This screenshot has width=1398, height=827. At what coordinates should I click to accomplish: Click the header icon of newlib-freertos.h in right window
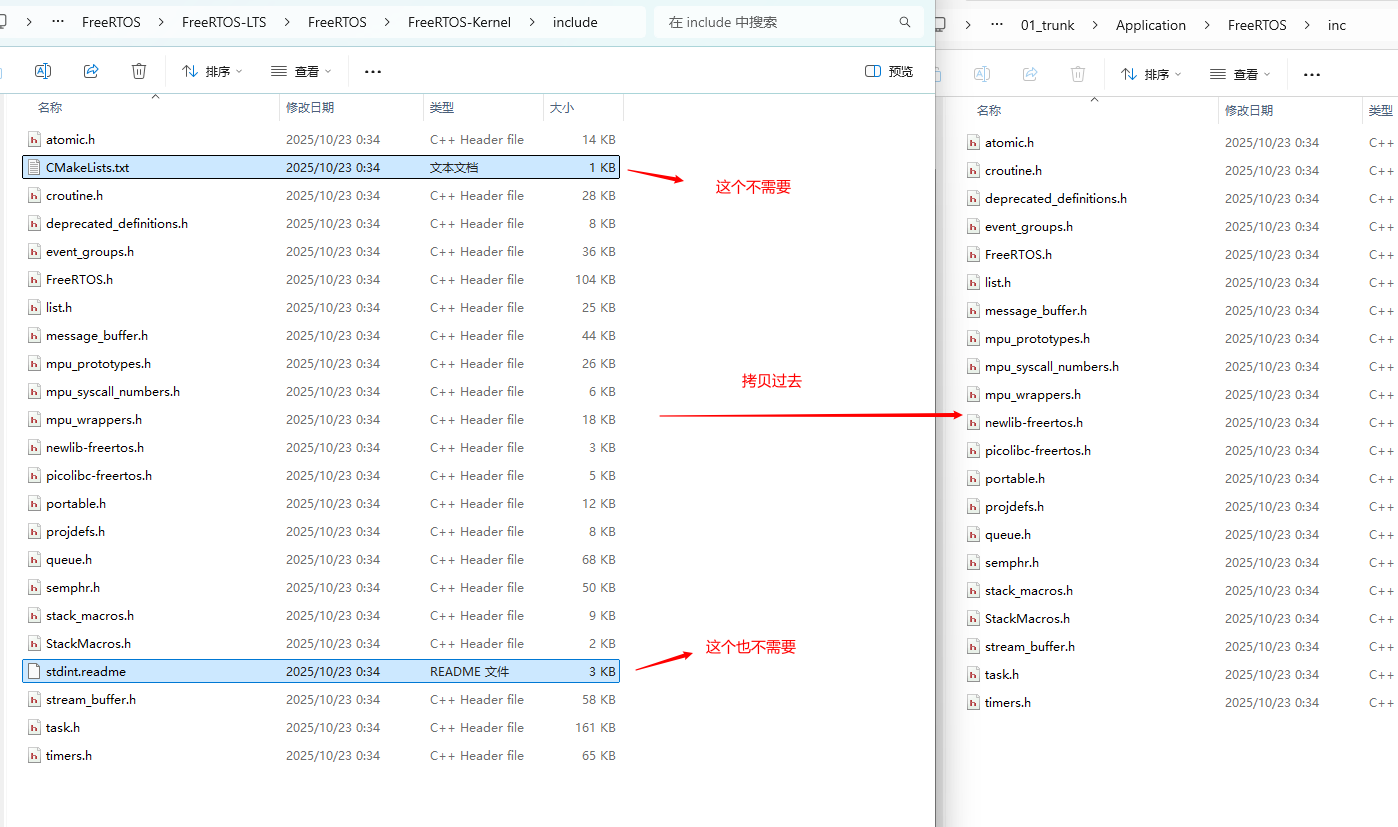(x=973, y=422)
